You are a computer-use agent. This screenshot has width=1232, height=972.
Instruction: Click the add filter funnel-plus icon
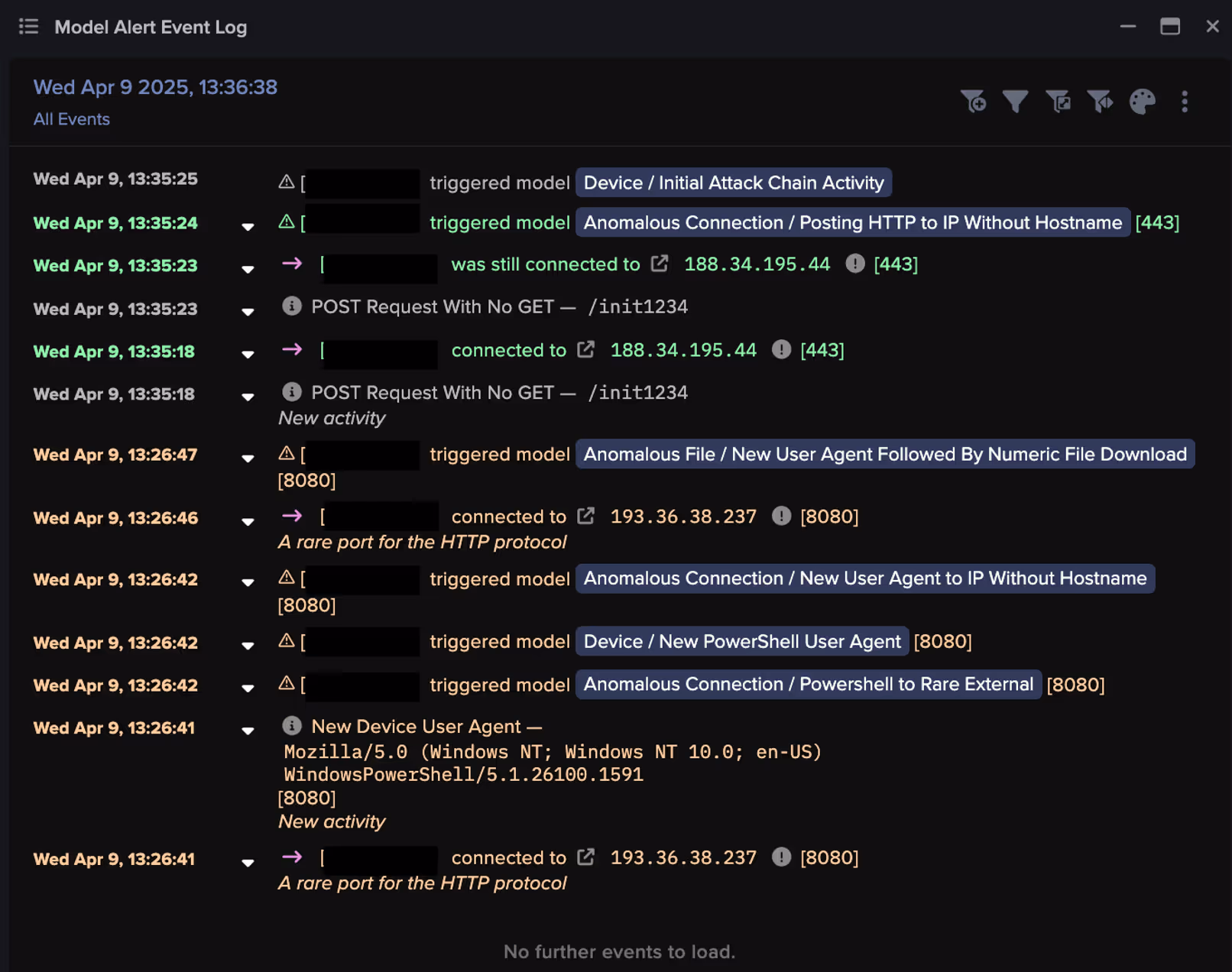pyautogui.click(x=974, y=102)
